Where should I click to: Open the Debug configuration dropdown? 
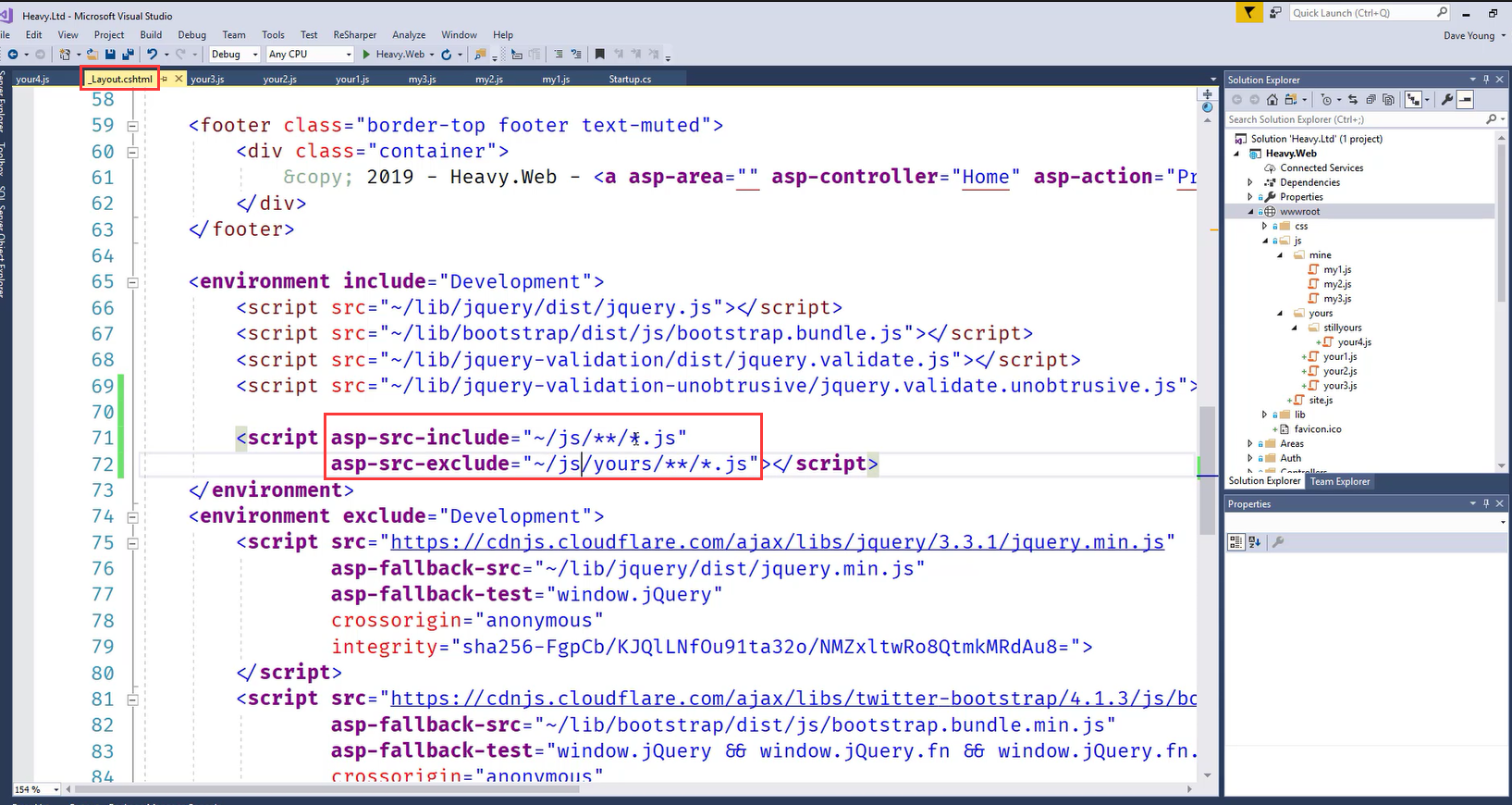(x=256, y=55)
